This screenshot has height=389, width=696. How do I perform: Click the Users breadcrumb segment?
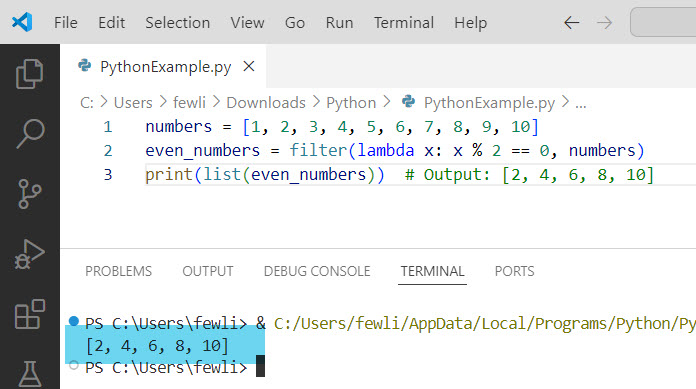tap(133, 103)
